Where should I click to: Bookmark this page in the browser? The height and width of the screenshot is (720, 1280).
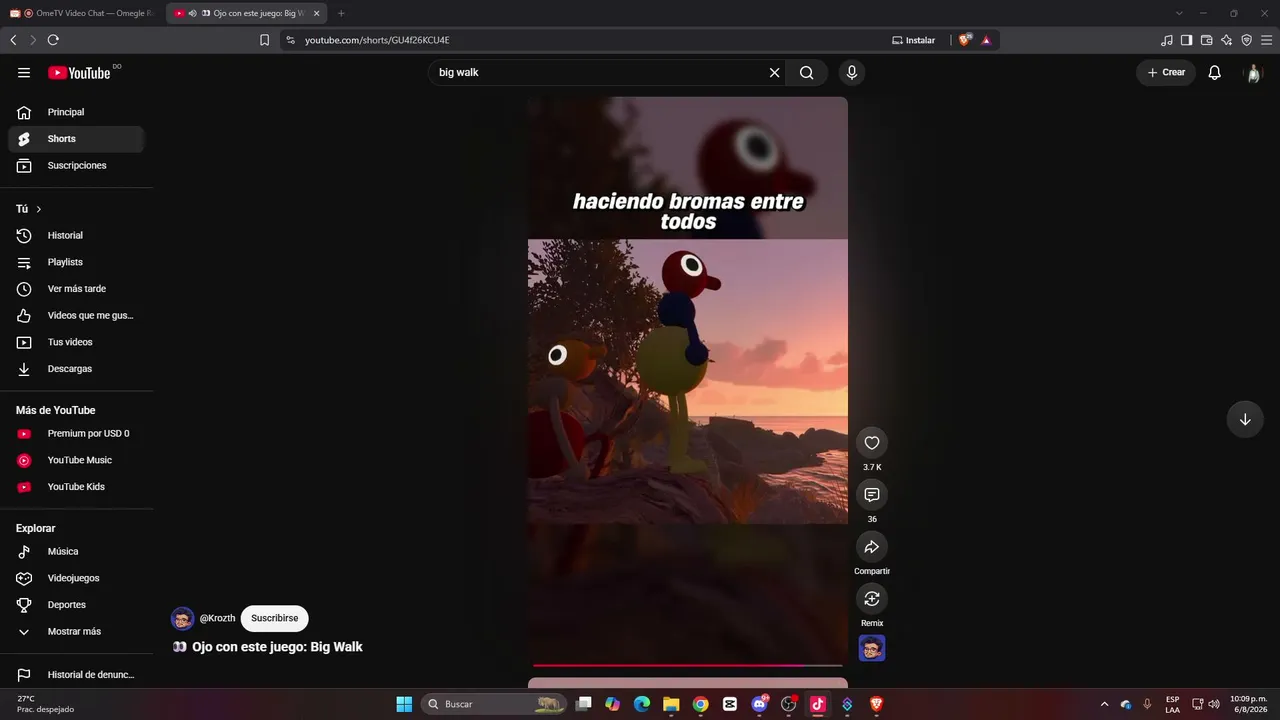(264, 40)
